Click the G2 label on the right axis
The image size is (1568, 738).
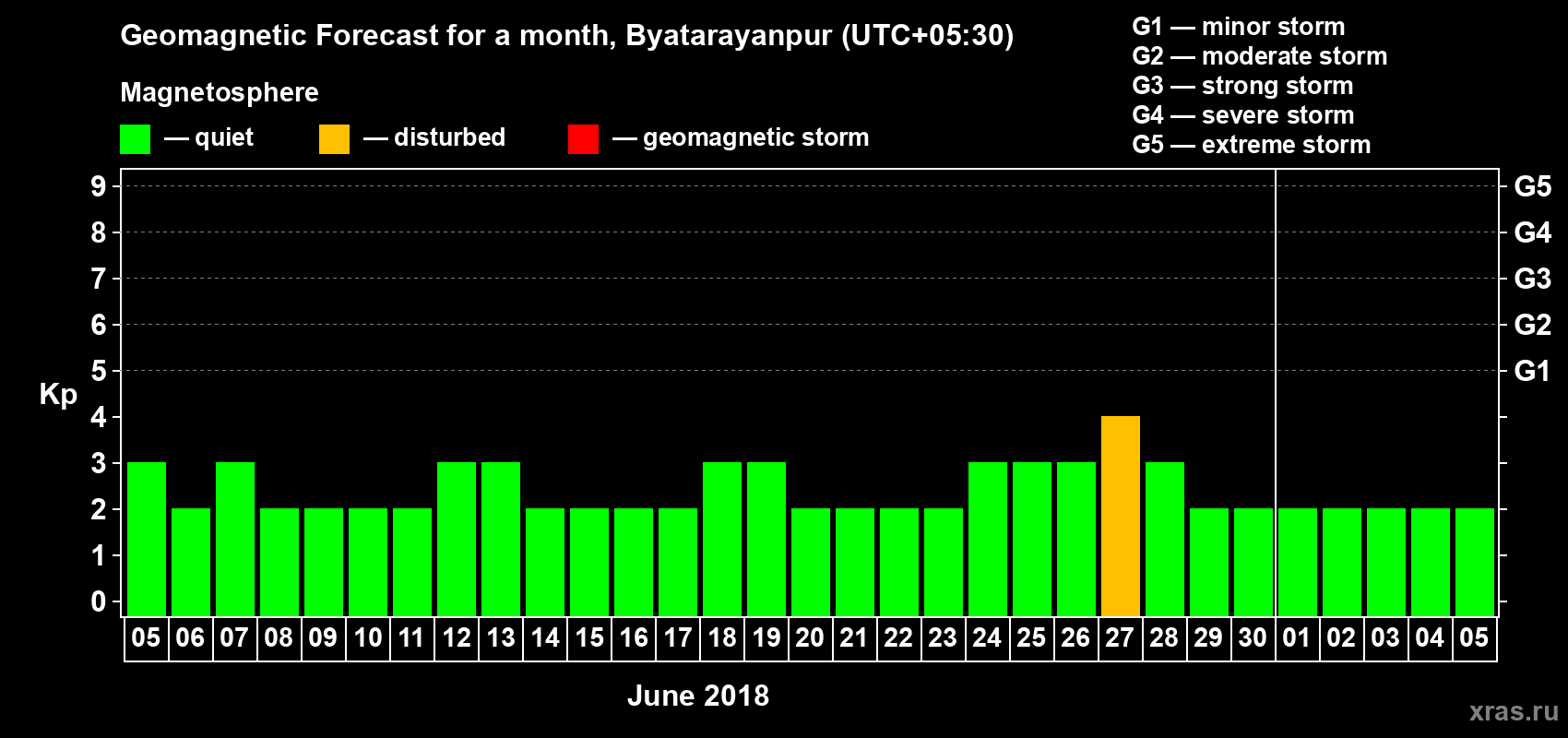coord(1533,325)
